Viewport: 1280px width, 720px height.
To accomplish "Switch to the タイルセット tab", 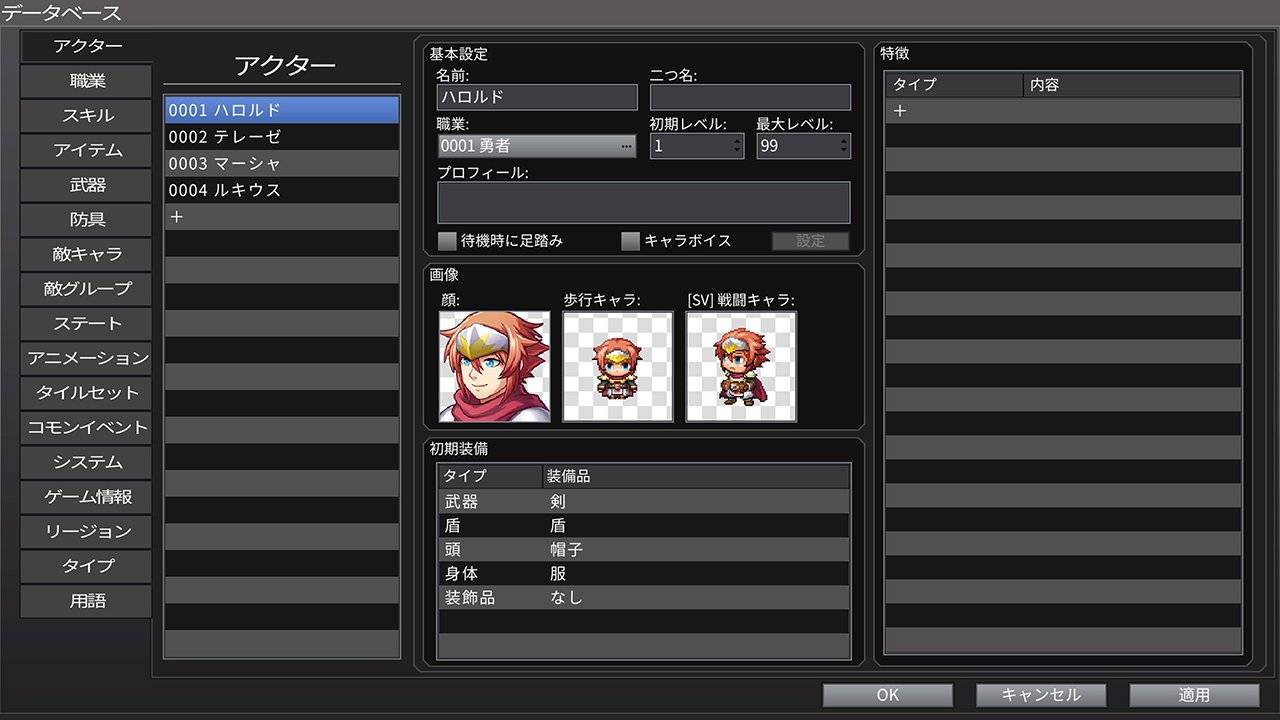I will pos(86,393).
